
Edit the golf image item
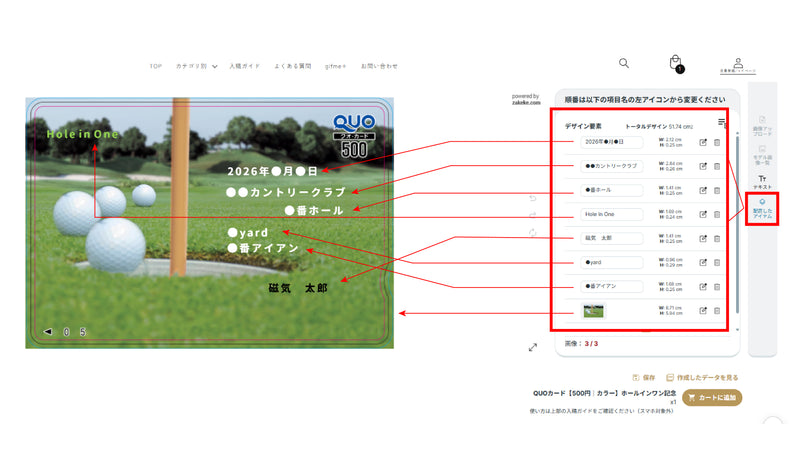point(703,311)
